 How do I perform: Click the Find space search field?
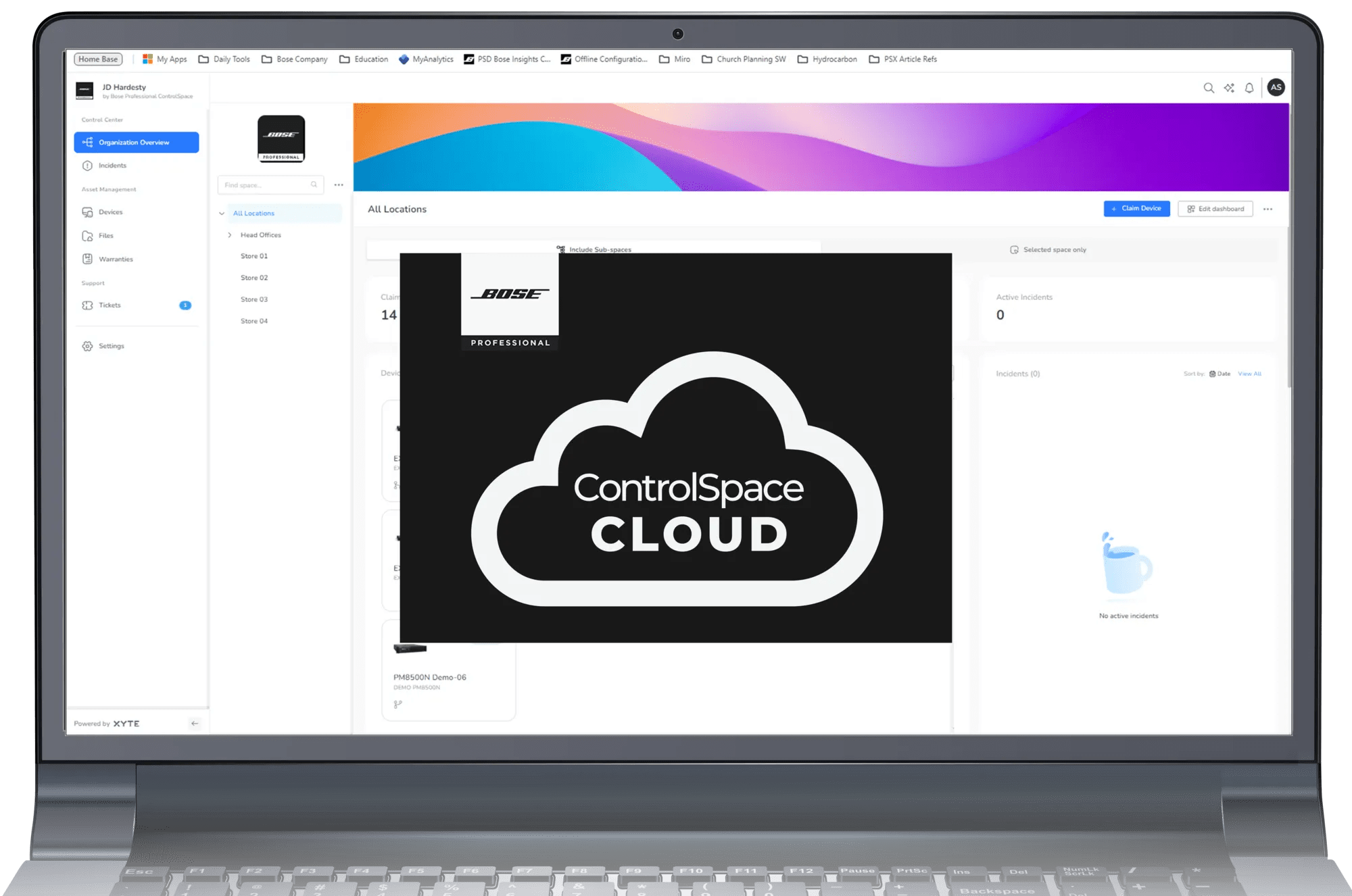point(264,185)
